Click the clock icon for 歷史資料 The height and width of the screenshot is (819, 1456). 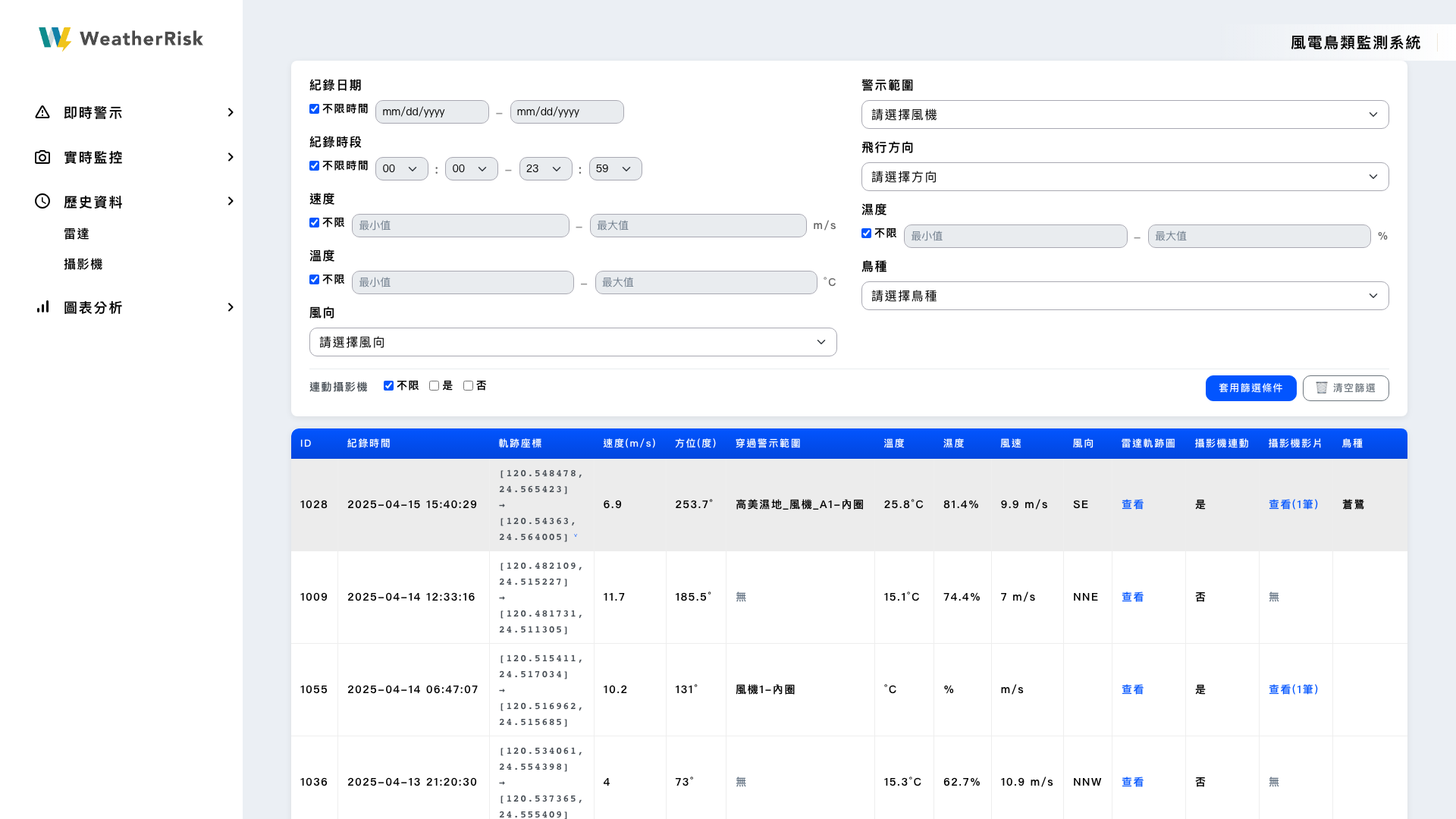coord(42,201)
